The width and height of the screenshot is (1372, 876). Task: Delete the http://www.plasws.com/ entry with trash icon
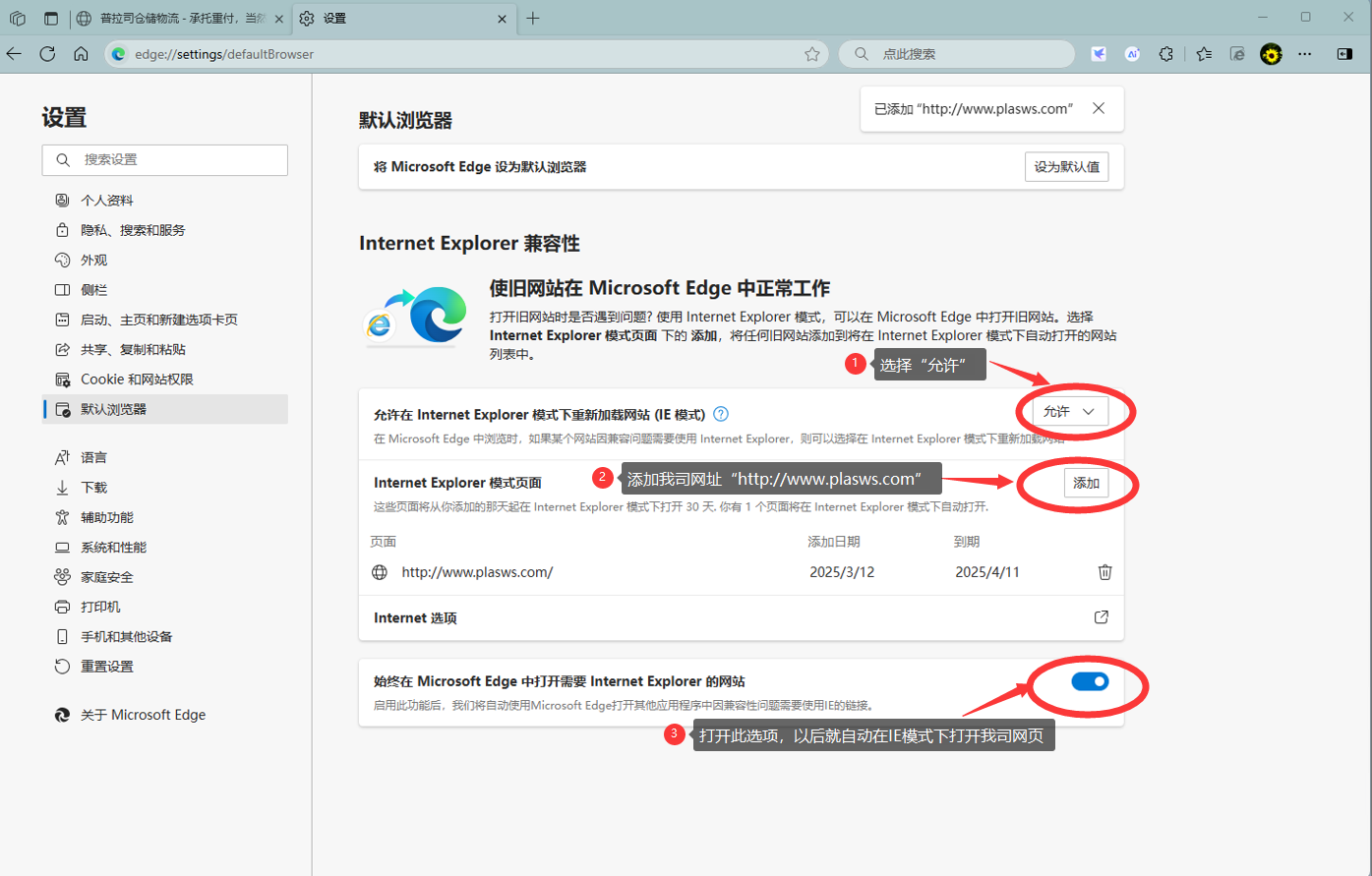tap(1104, 572)
